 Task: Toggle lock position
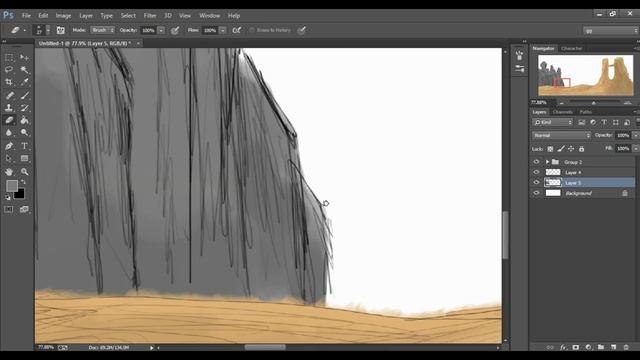coord(571,149)
